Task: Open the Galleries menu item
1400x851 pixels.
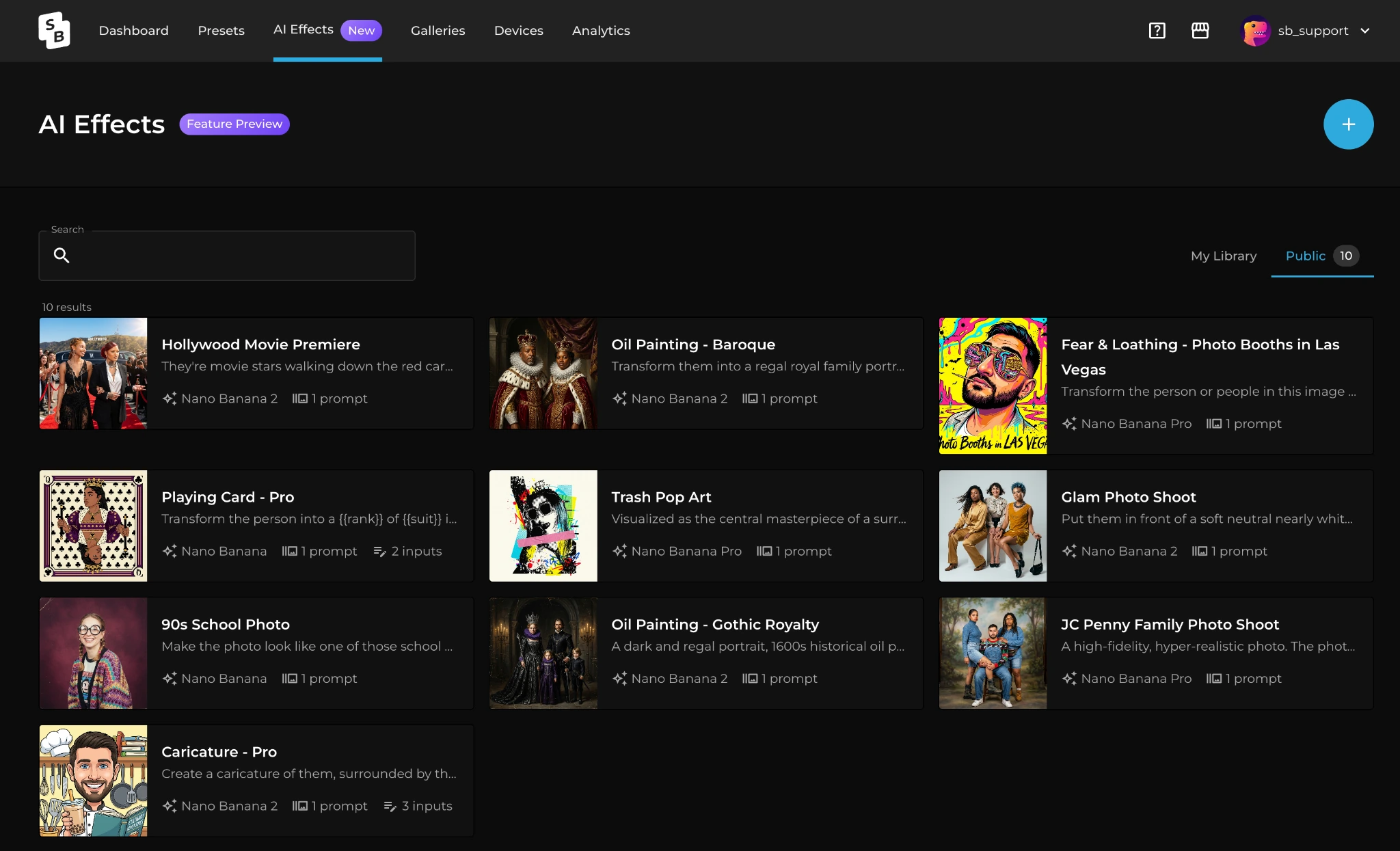Action: (x=437, y=31)
